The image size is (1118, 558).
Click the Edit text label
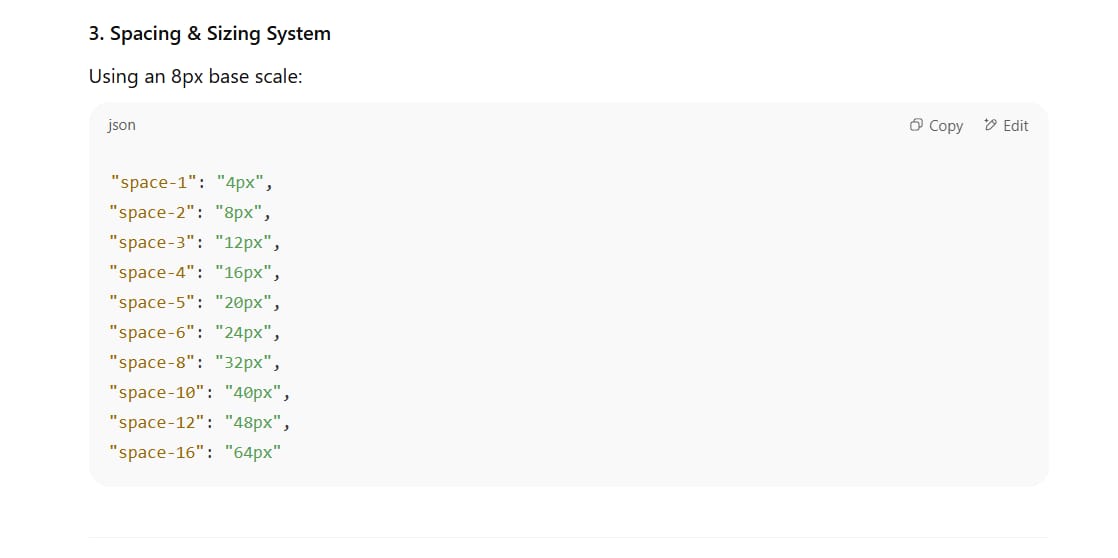(1015, 126)
